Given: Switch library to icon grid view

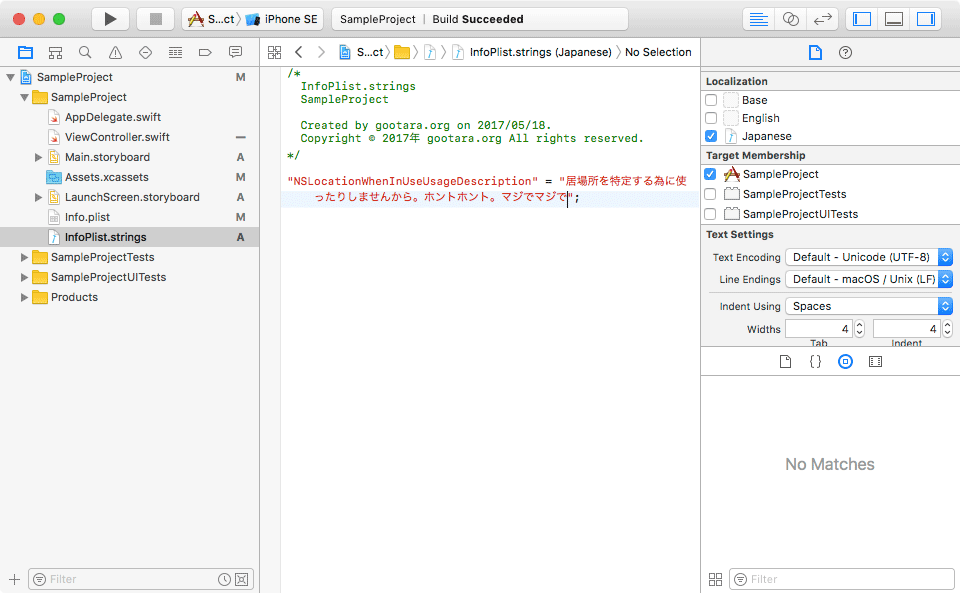Looking at the screenshot, I should pos(715,579).
